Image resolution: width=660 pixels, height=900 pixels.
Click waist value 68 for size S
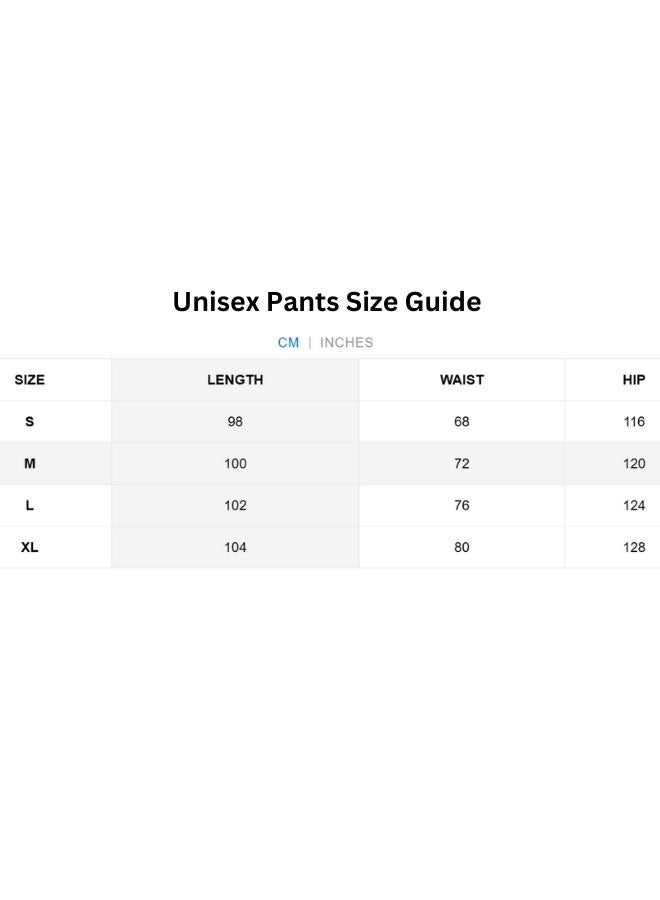pyautogui.click(x=461, y=422)
